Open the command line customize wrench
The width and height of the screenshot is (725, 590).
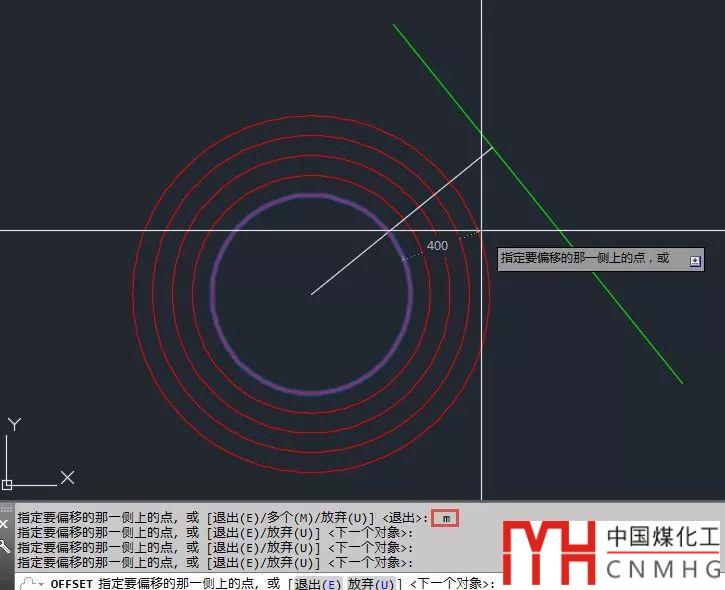[5, 546]
